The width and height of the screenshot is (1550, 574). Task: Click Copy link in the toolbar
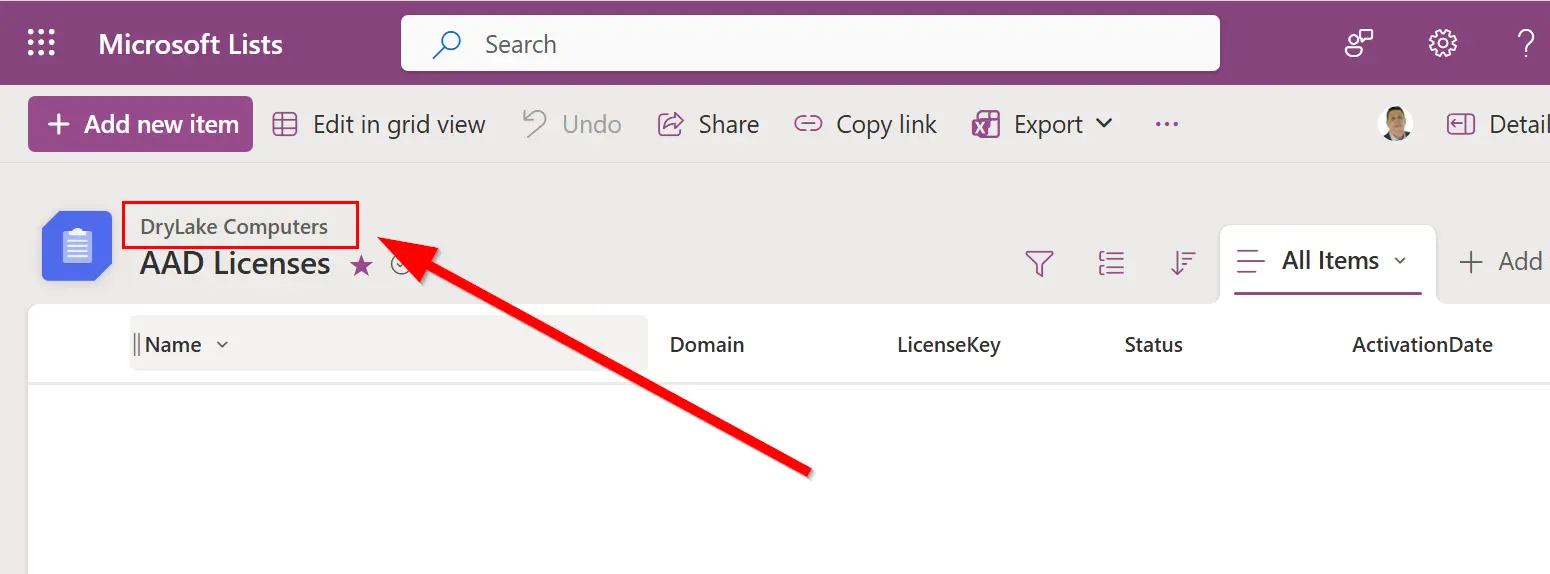865,124
